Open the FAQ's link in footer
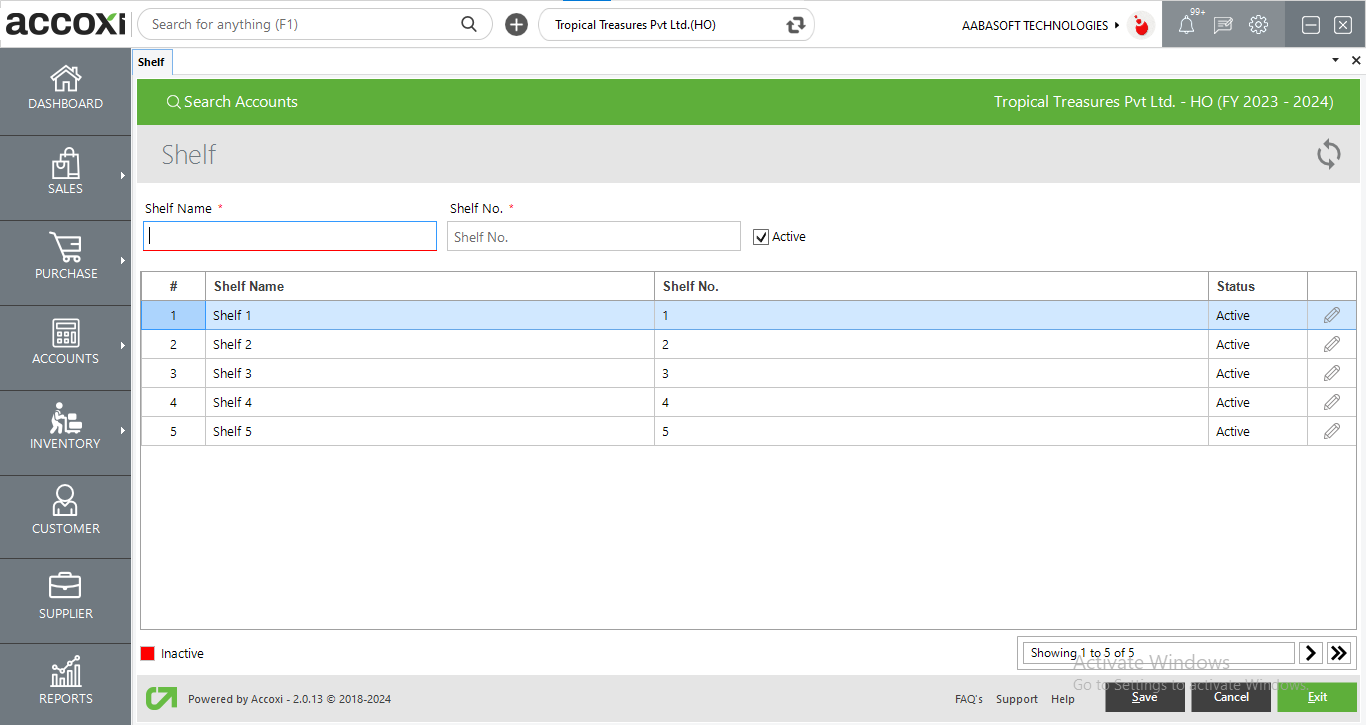The width and height of the screenshot is (1366, 725). point(968,699)
